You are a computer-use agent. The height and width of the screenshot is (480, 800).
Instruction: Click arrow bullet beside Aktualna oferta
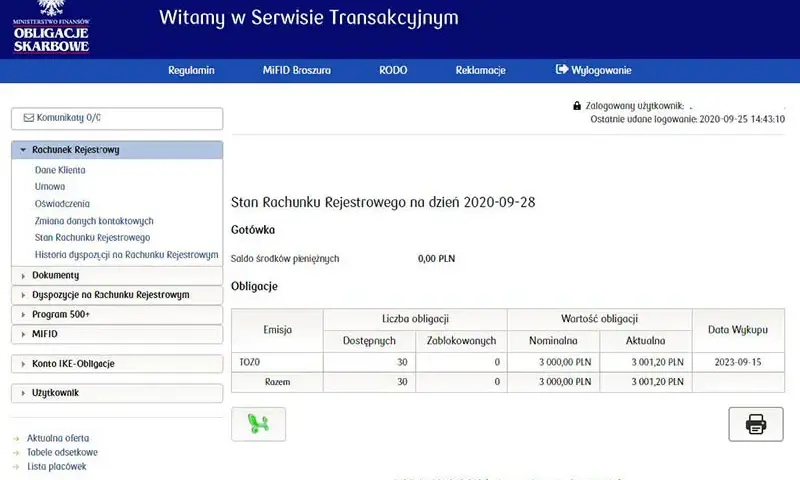16,439
